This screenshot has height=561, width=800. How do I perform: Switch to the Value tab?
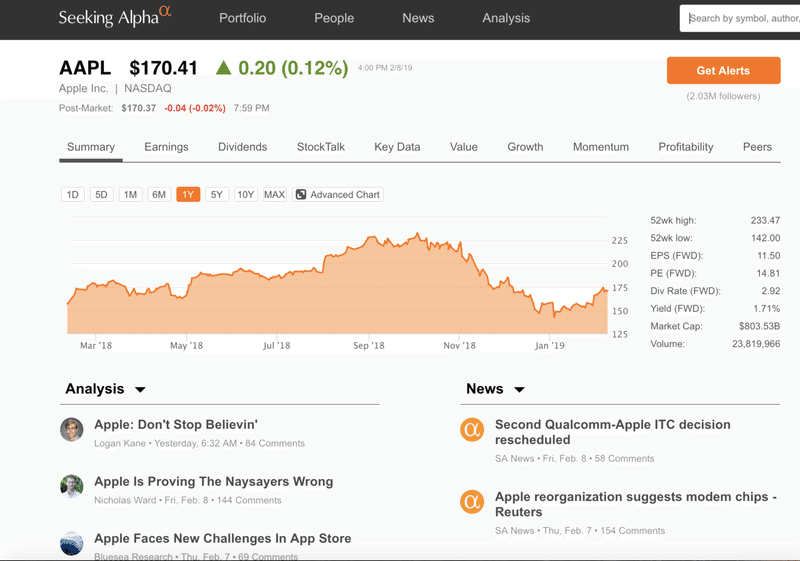coord(463,147)
